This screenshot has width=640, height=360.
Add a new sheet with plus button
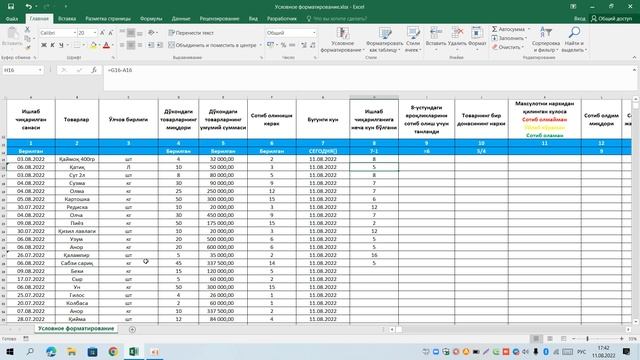pyautogui.click(x=132, y=329)
